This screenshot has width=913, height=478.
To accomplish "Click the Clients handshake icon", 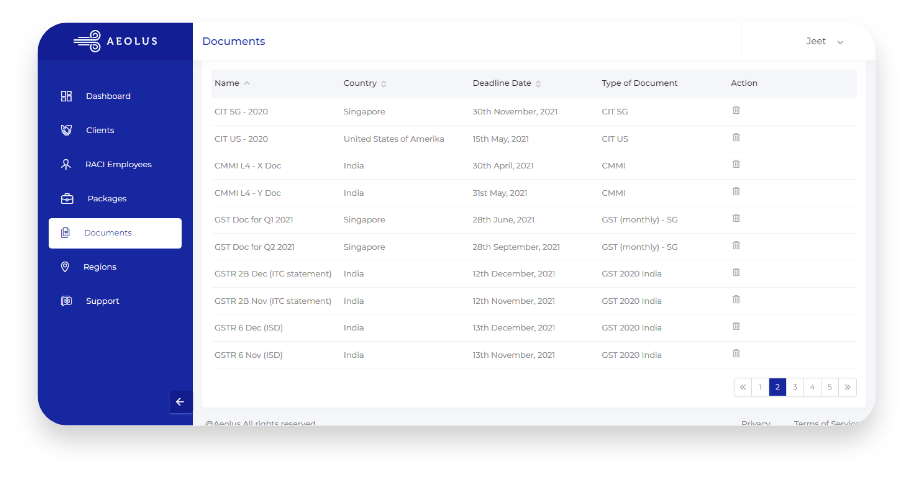I will pos(66,130).
